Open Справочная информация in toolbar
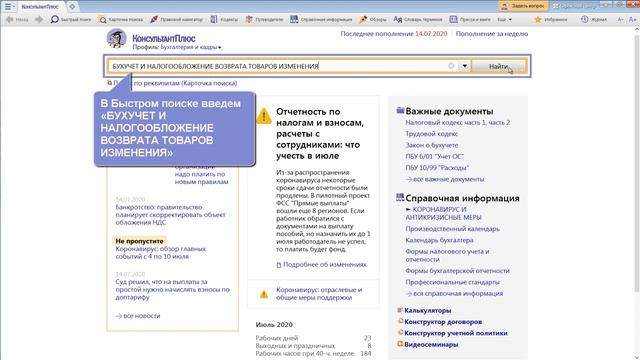The image size is (640, 360). click(x=321, y=19)
